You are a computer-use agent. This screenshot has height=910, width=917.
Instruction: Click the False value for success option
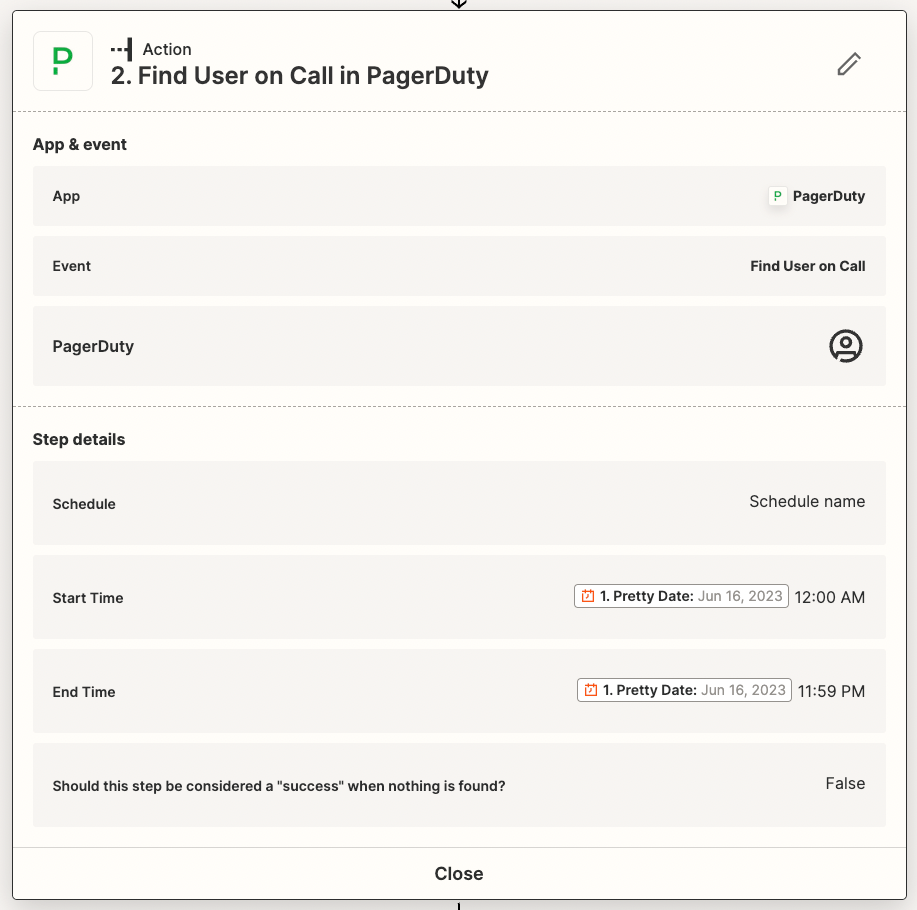845,784
